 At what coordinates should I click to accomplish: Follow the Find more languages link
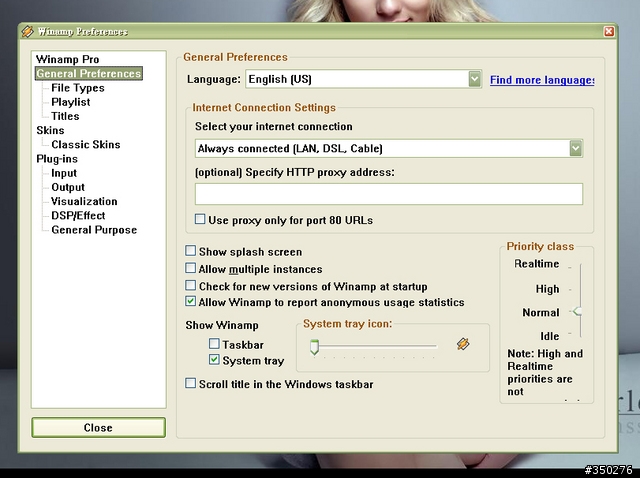(542, 80)
